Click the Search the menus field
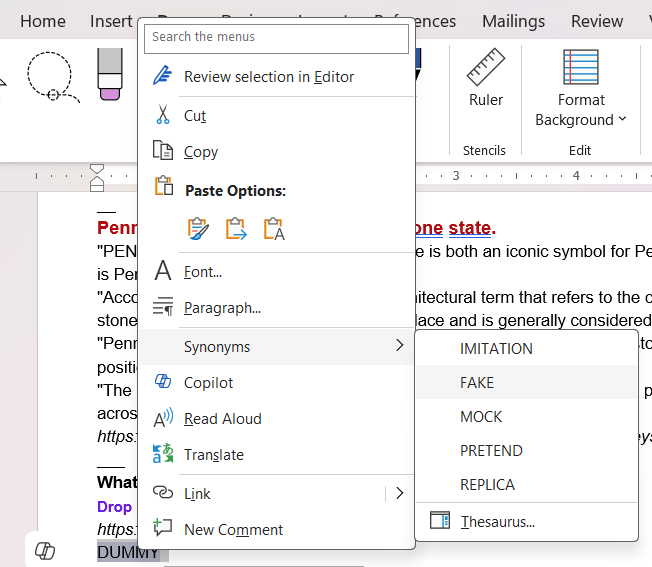 (x=276, y=38)
